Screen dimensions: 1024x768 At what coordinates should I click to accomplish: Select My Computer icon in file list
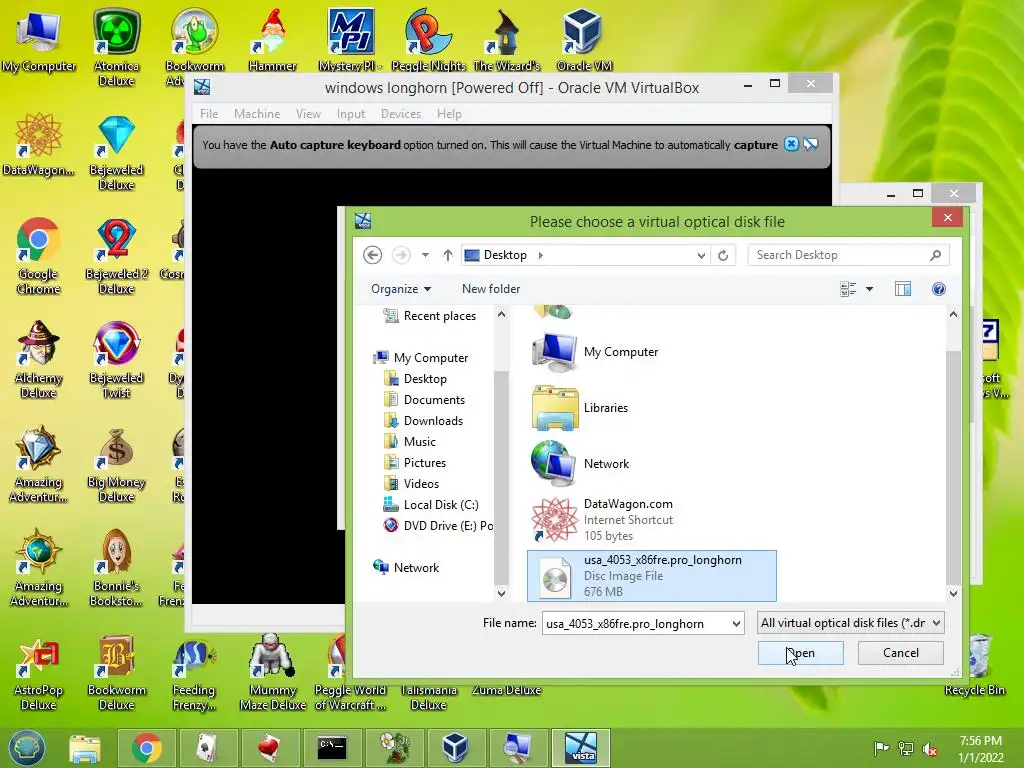click(554, 352)
